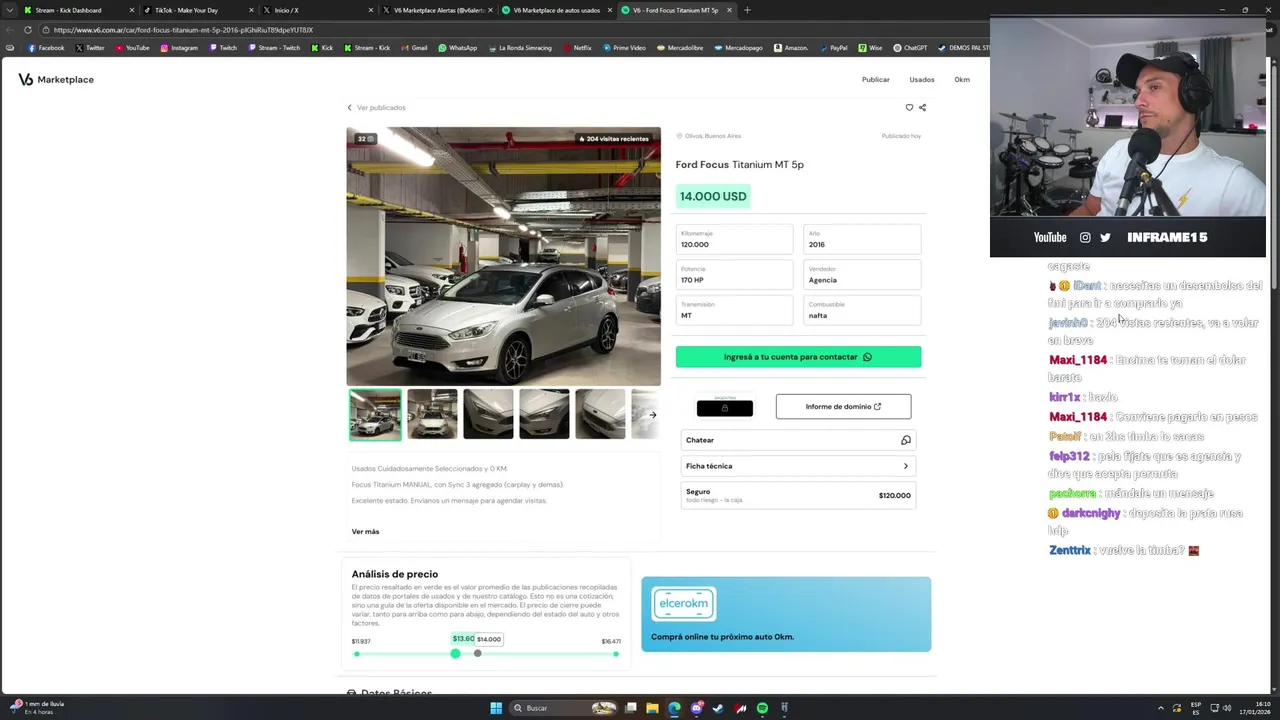This screenshot has width=1280, height=720.
Task: Click the Combustible nafta field
Action: tap(862, 310)
